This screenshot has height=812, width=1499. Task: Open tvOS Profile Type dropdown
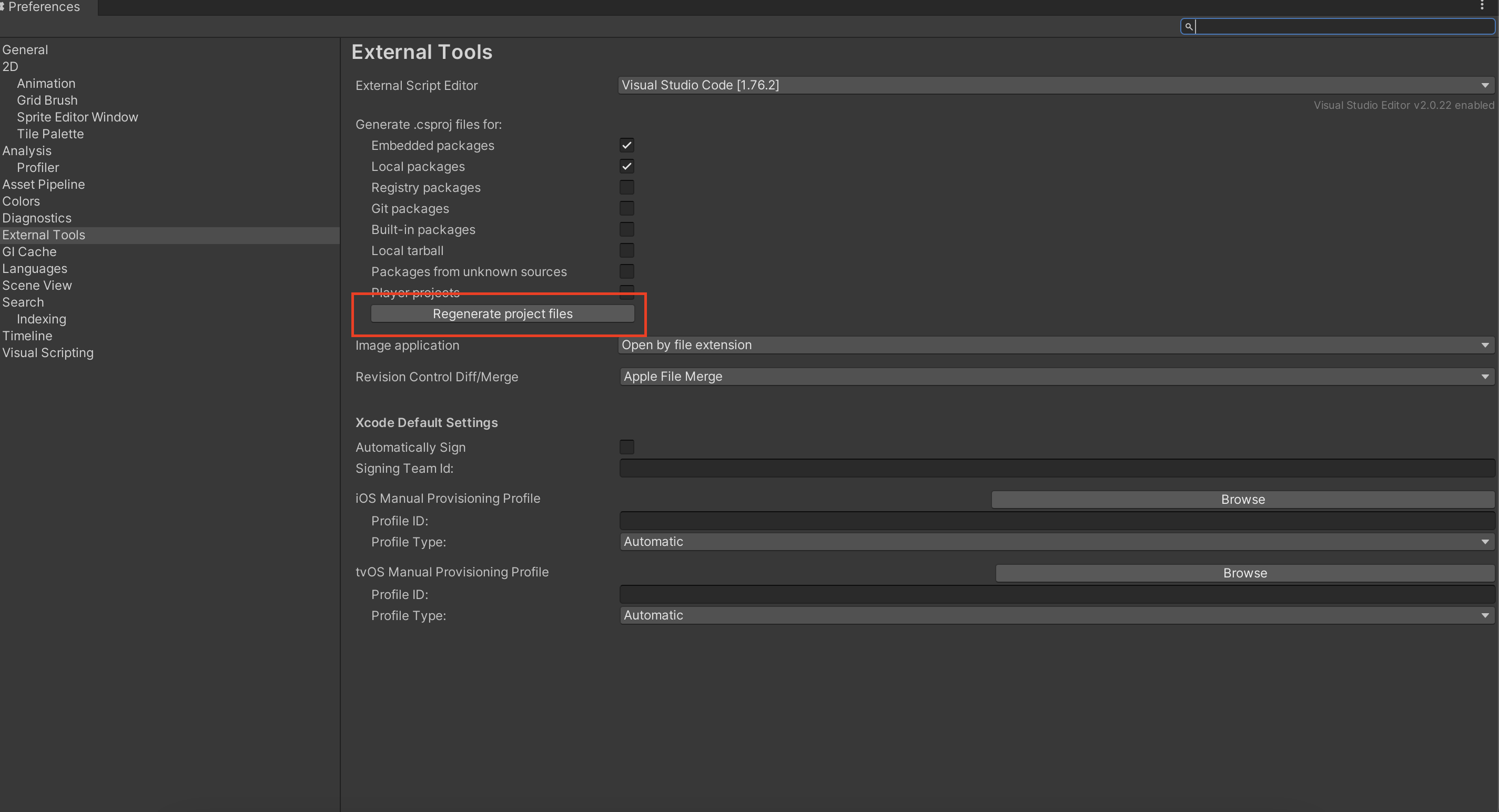1056,615
